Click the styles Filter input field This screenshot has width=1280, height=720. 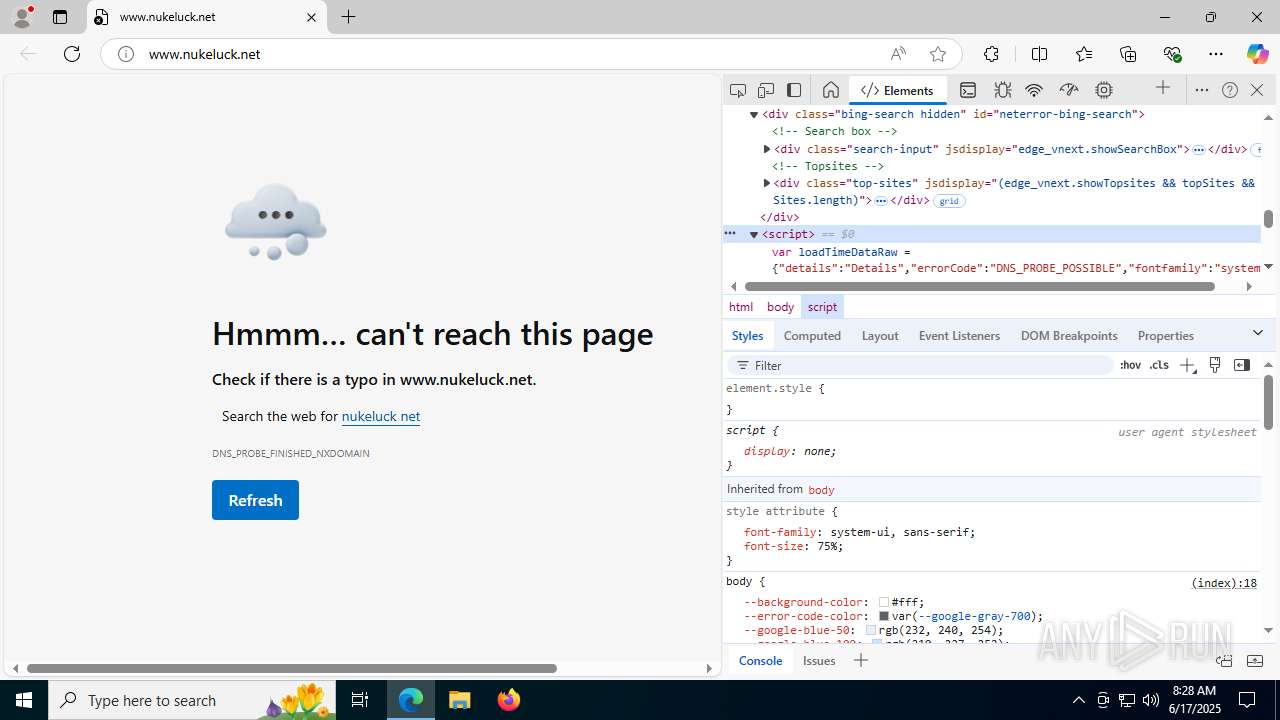pyautogui.click(x=920, y=365)
